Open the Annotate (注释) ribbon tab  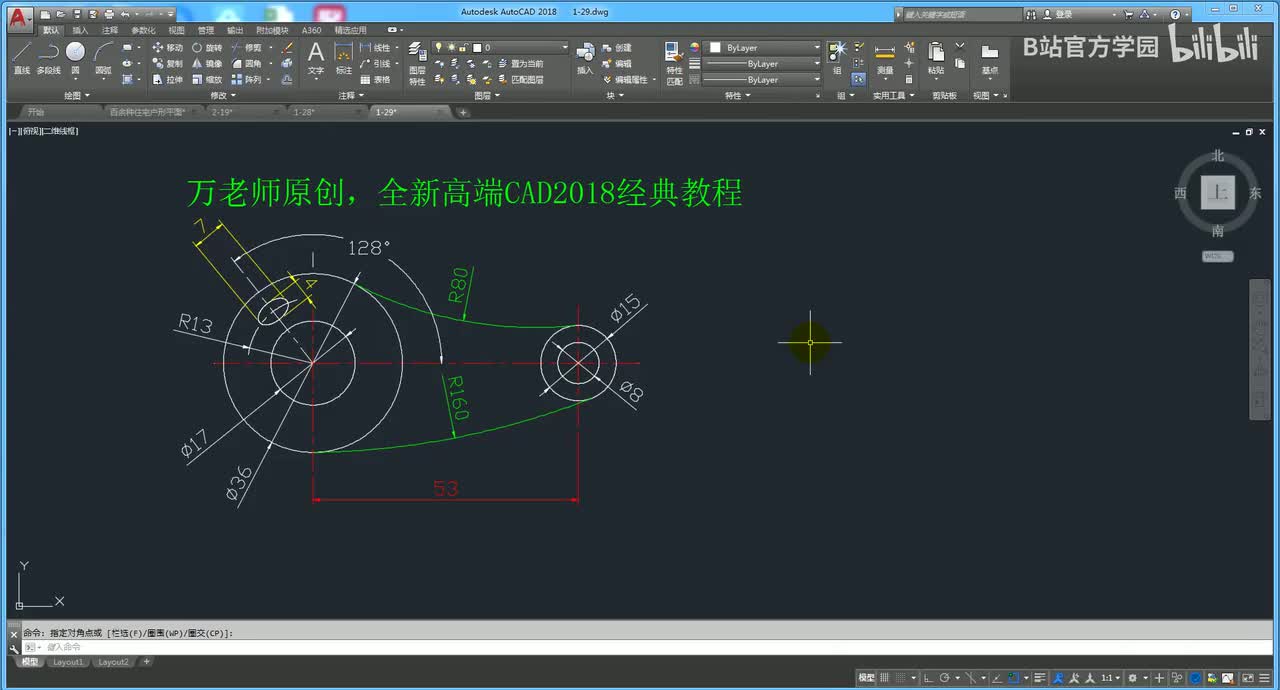point(109,30)
